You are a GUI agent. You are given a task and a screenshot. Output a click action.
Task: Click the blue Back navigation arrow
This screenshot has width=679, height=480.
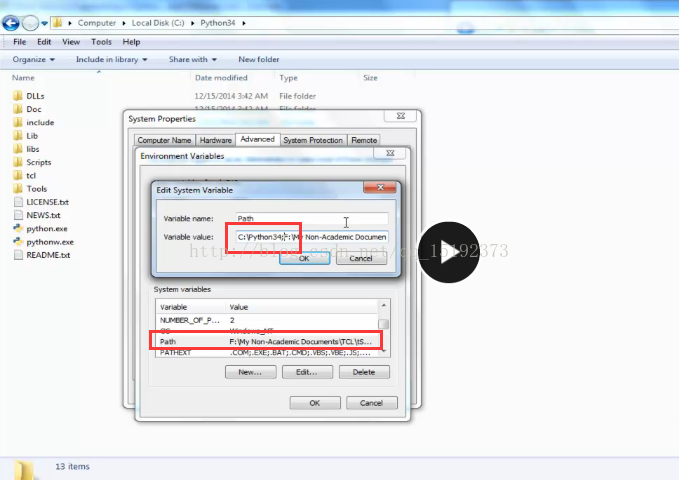click(11, 23)
